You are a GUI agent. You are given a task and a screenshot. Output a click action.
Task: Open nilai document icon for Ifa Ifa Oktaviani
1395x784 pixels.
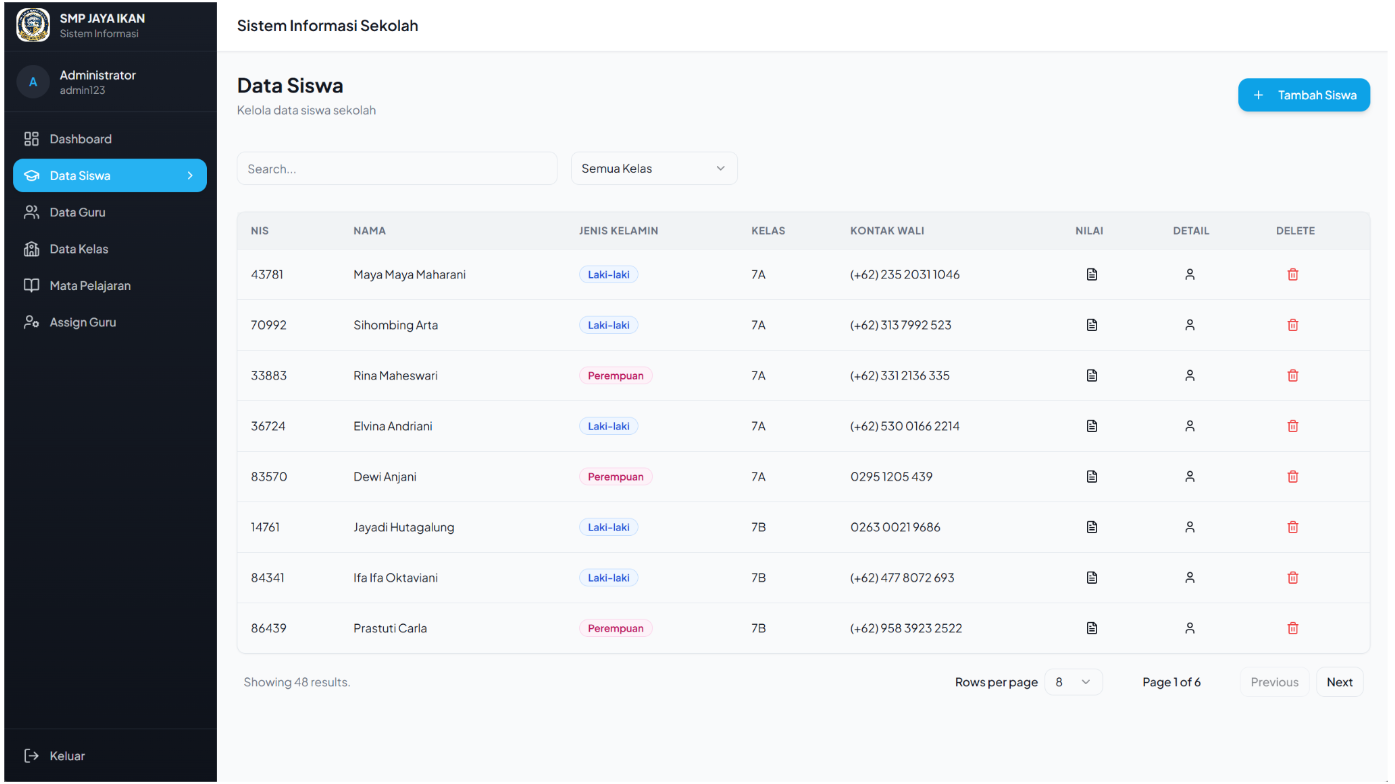[x=1091, y=578]
